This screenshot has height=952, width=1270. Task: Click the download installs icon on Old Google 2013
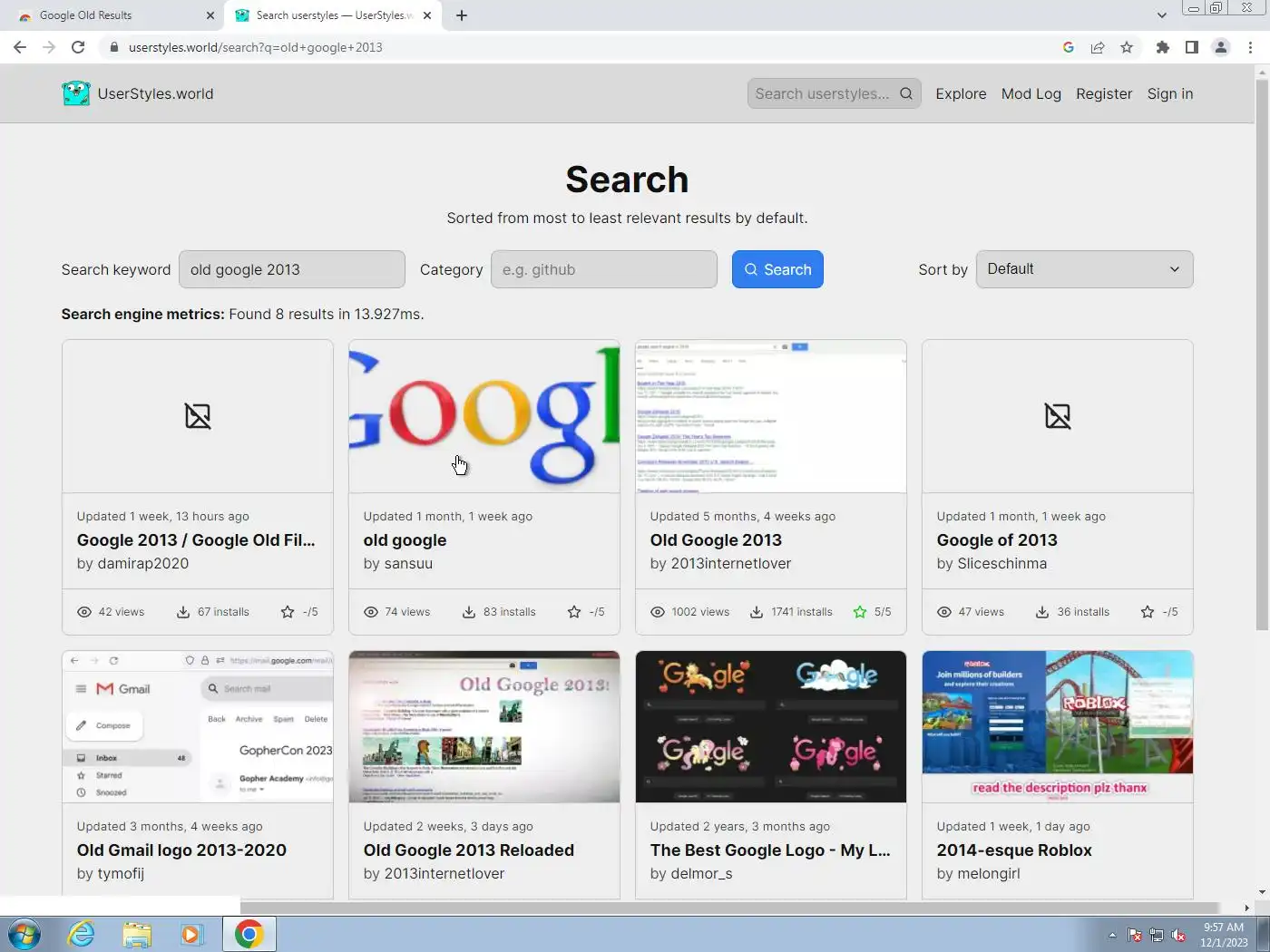[x=757, y=612]
